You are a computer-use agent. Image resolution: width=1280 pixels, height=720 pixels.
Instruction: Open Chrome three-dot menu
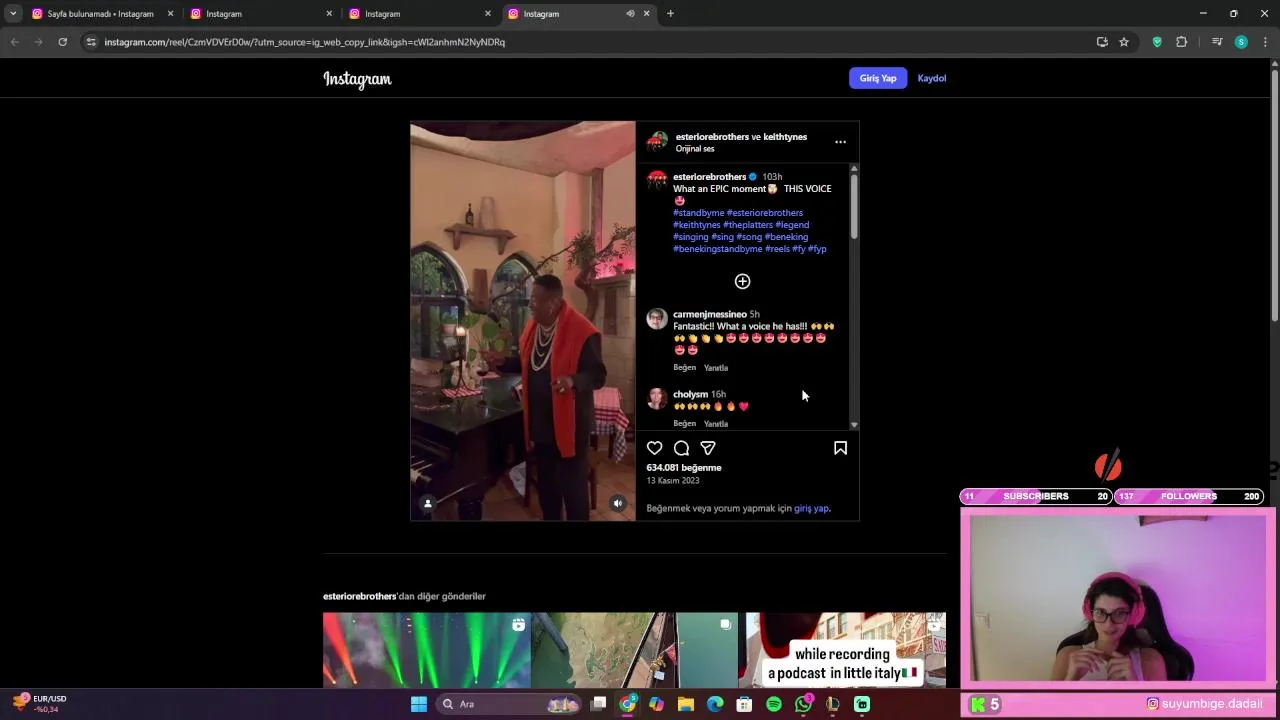1265,42
